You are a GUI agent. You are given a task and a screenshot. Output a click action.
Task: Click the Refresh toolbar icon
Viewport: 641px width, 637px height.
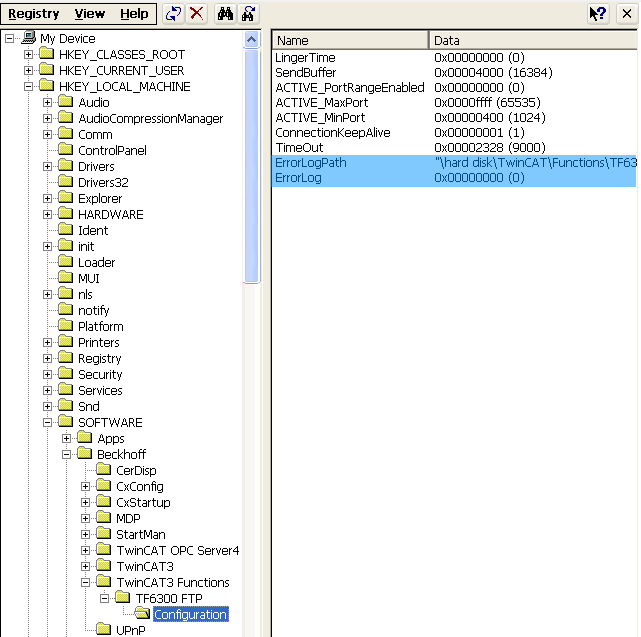pos(172,14)
